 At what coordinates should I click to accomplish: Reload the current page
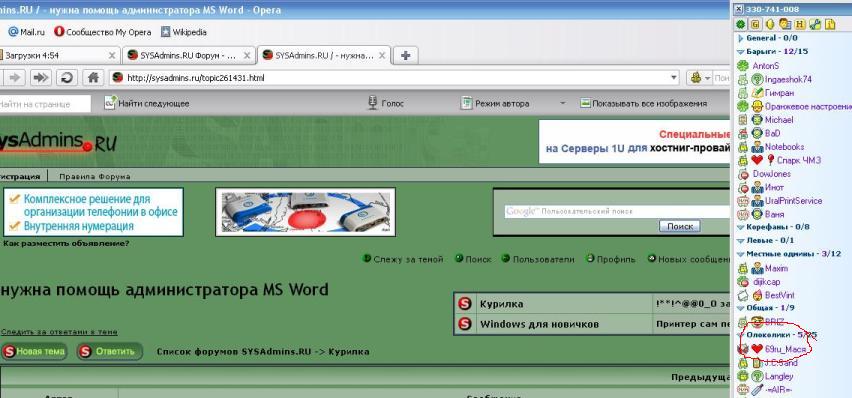point(67,78)
